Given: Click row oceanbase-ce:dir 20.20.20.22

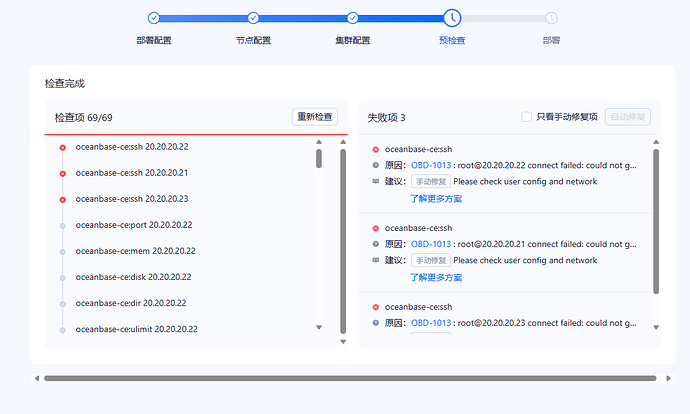Looking at the screenshot, I should coord(131,303).
